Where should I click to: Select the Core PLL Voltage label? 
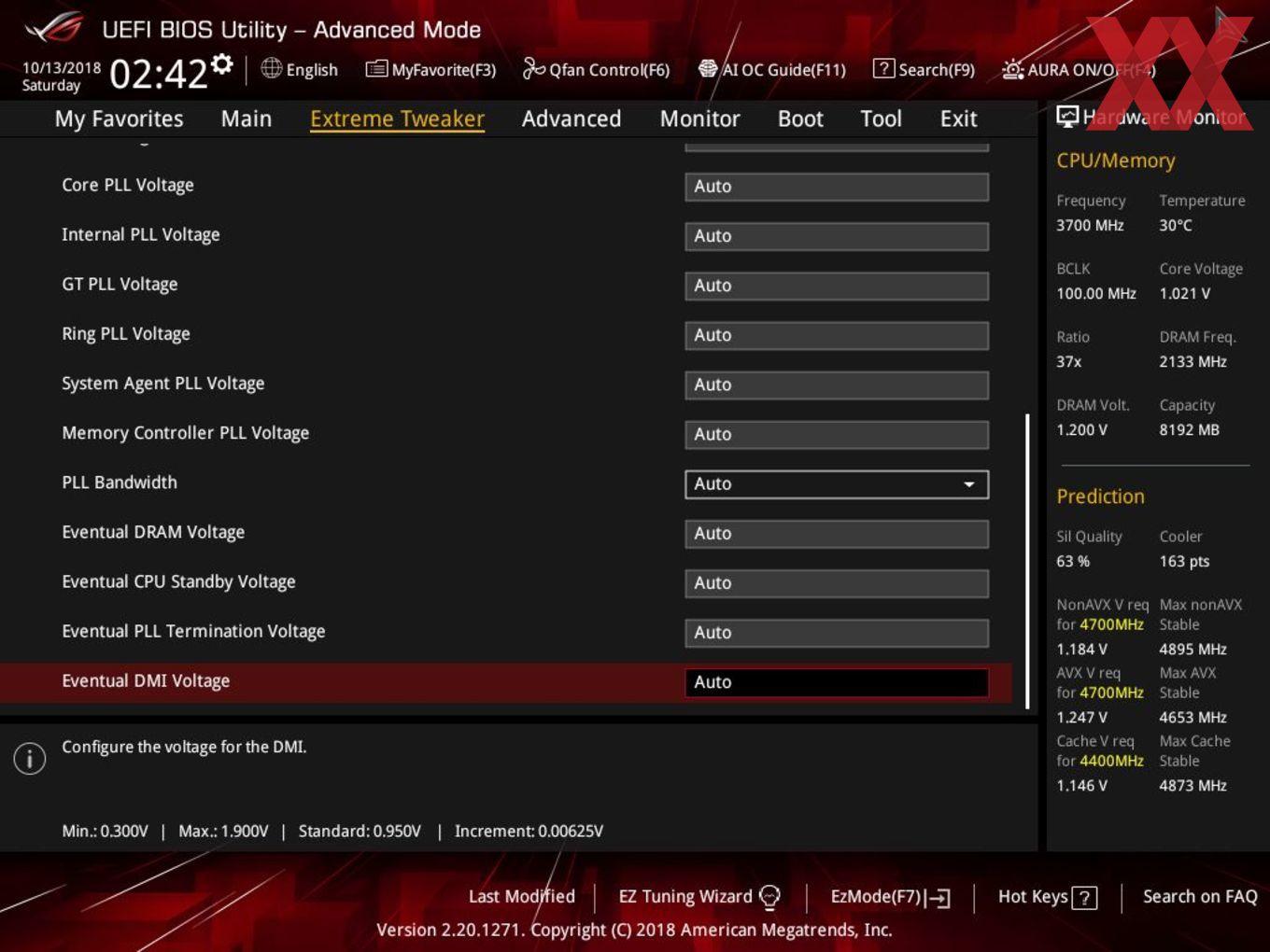(x=128, y=185)
